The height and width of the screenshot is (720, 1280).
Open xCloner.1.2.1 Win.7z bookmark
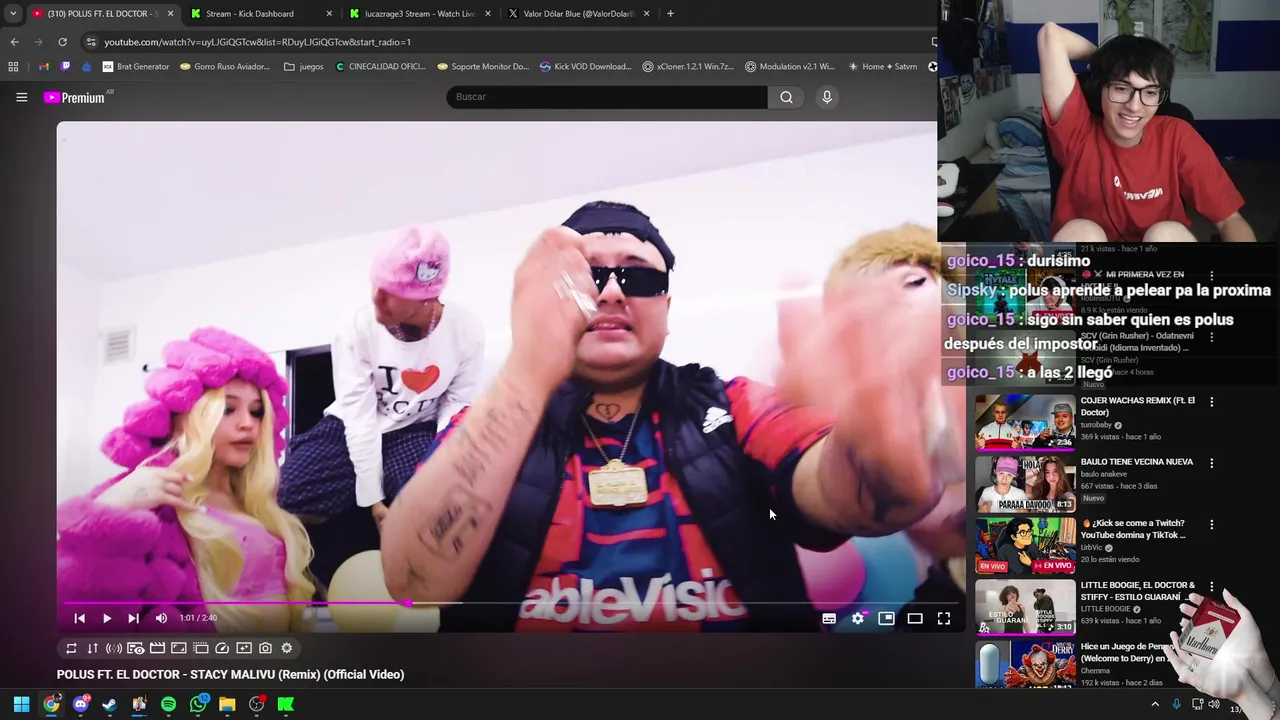[689, 67]
